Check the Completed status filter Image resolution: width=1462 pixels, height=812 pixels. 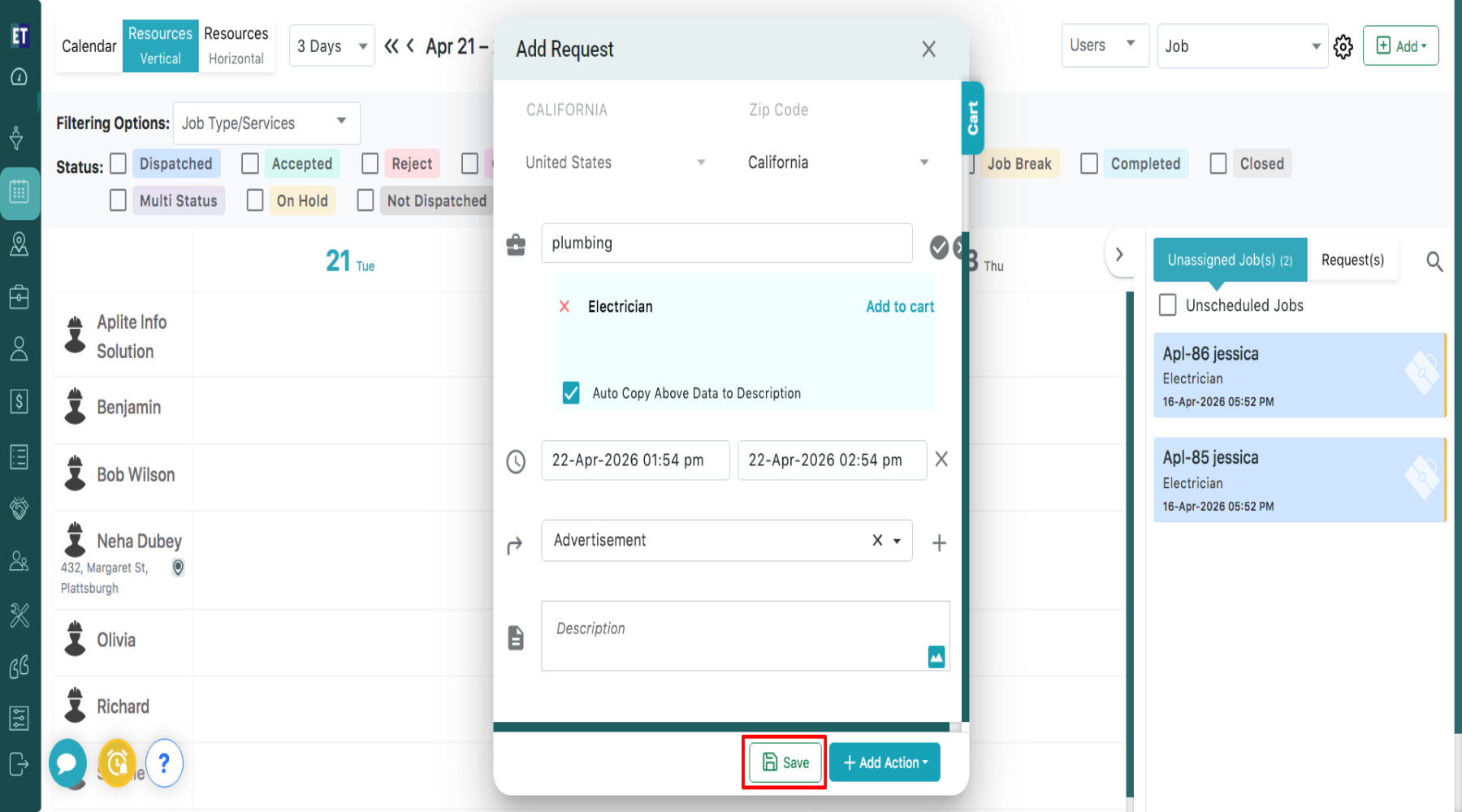[1089, 164]
